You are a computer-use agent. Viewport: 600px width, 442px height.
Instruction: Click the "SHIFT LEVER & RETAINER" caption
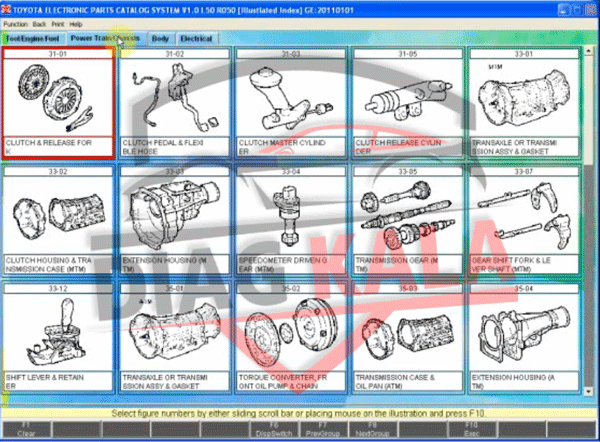[x=45, y=382]
